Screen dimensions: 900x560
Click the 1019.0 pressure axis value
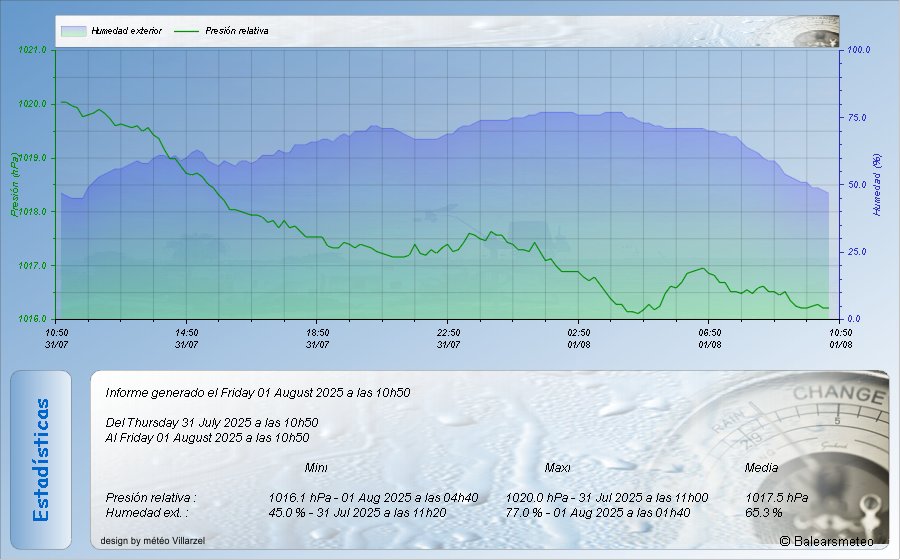point(32,158)
